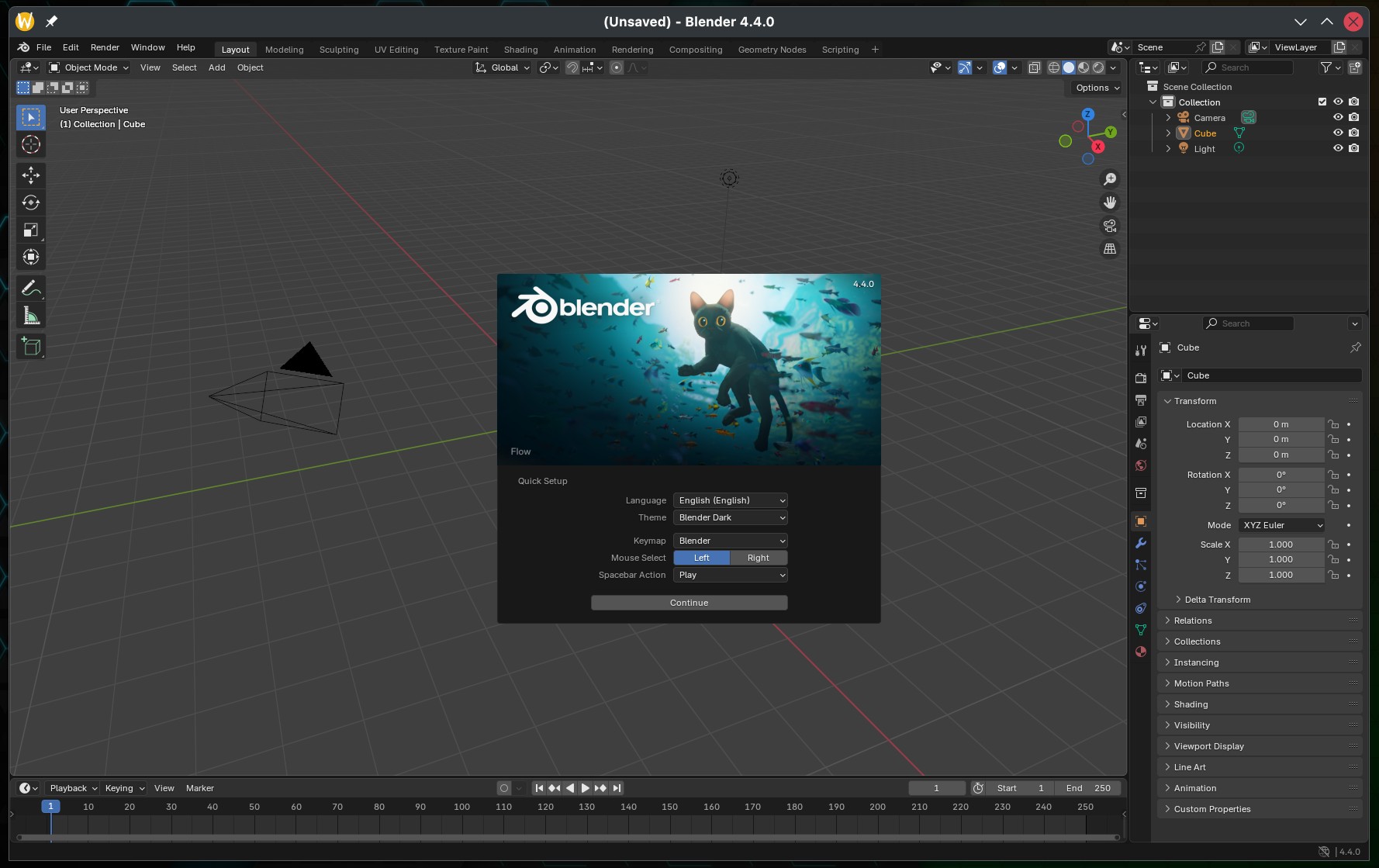Click the Scale X value field

1281,545
